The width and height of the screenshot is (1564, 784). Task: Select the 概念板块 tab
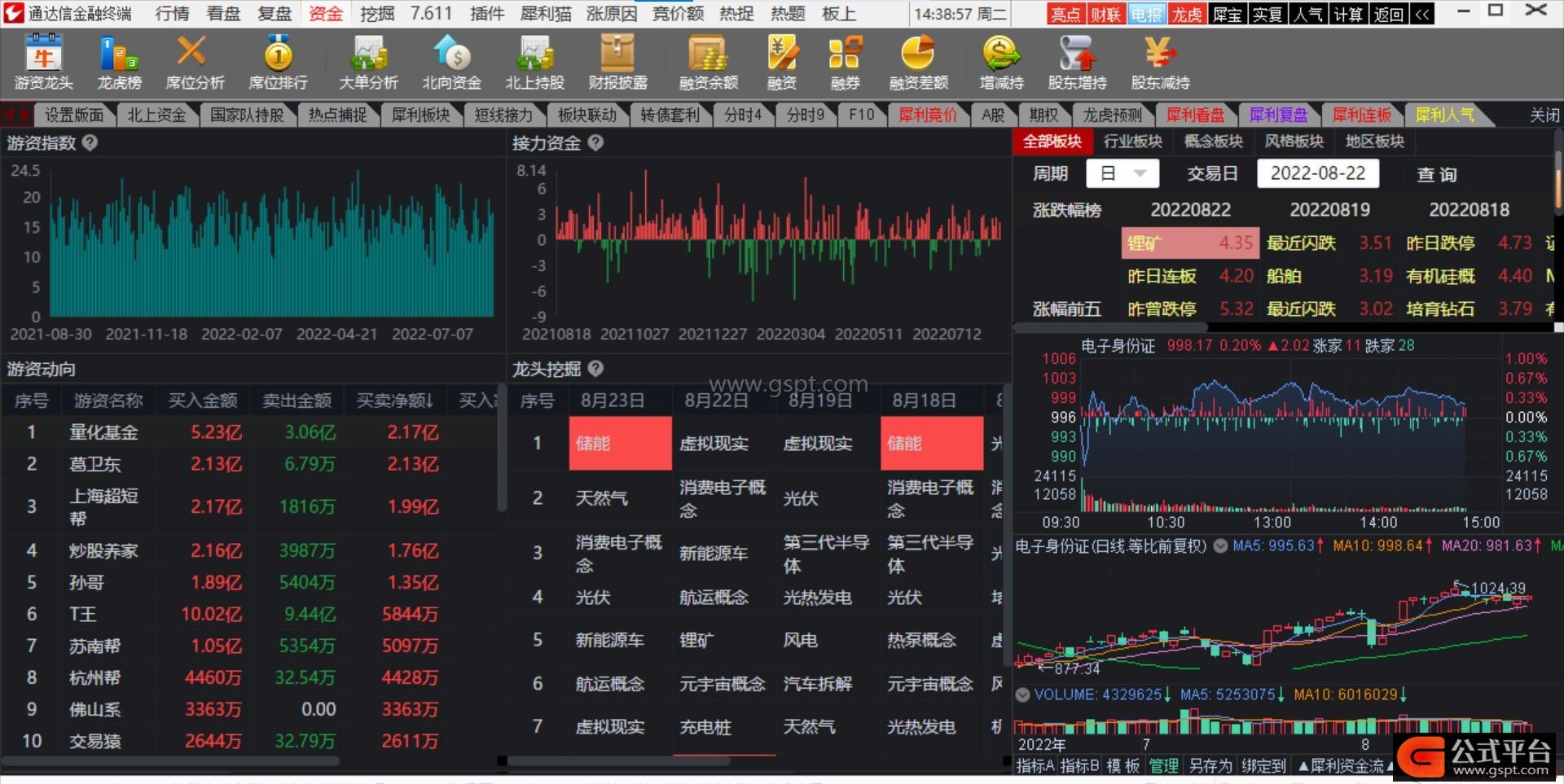point(1214,142)
